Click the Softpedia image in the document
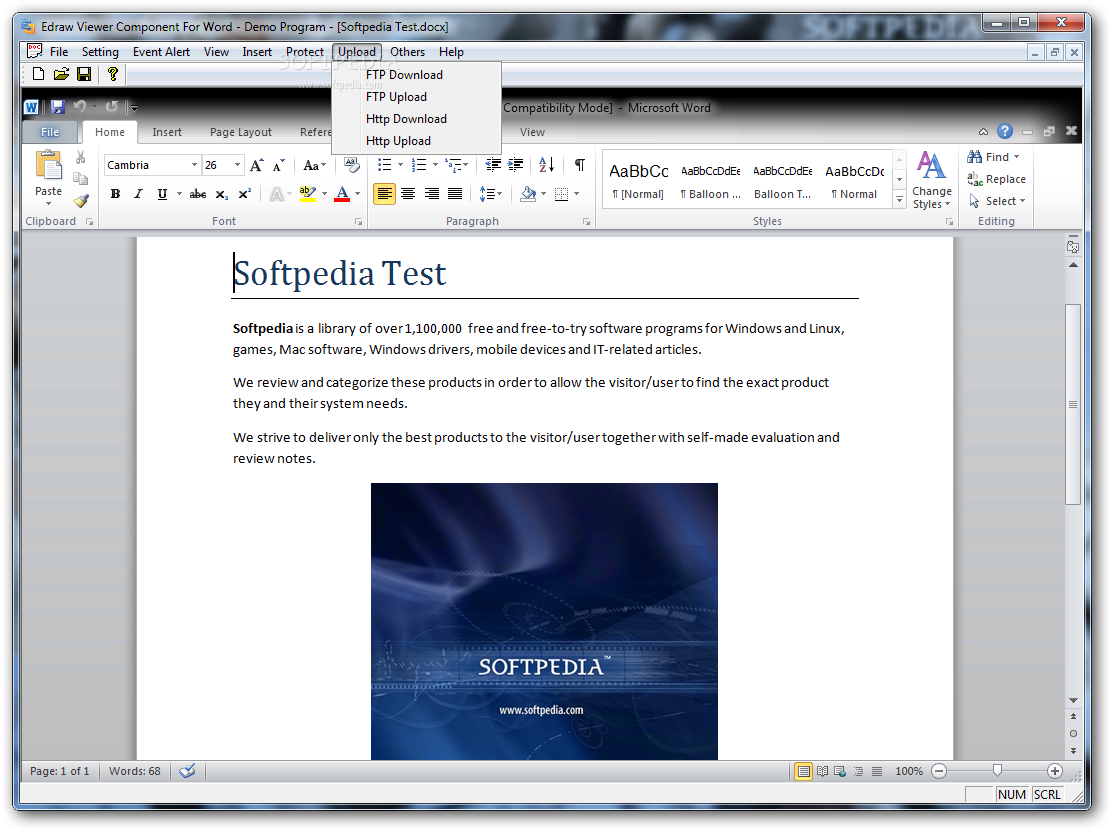 (x=544, y=621)
